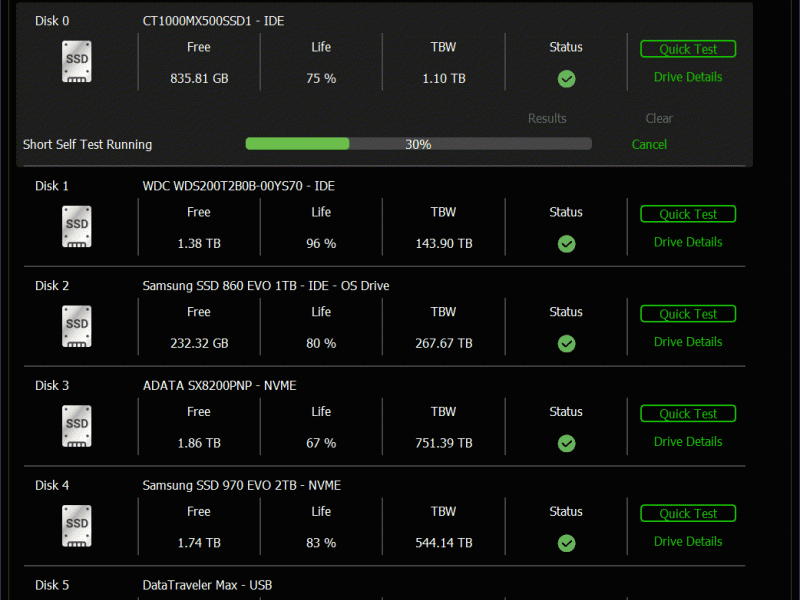
Task: Click Disk 1 life value 96 %
Action: [321, 244]
